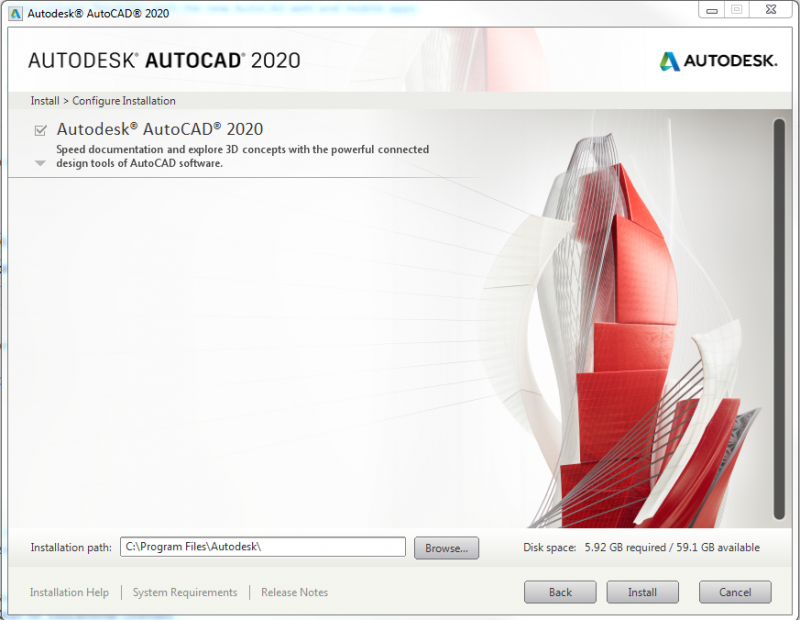Screen dimensions: 800x620
Task: Open Installation Help
Action: 68,592
